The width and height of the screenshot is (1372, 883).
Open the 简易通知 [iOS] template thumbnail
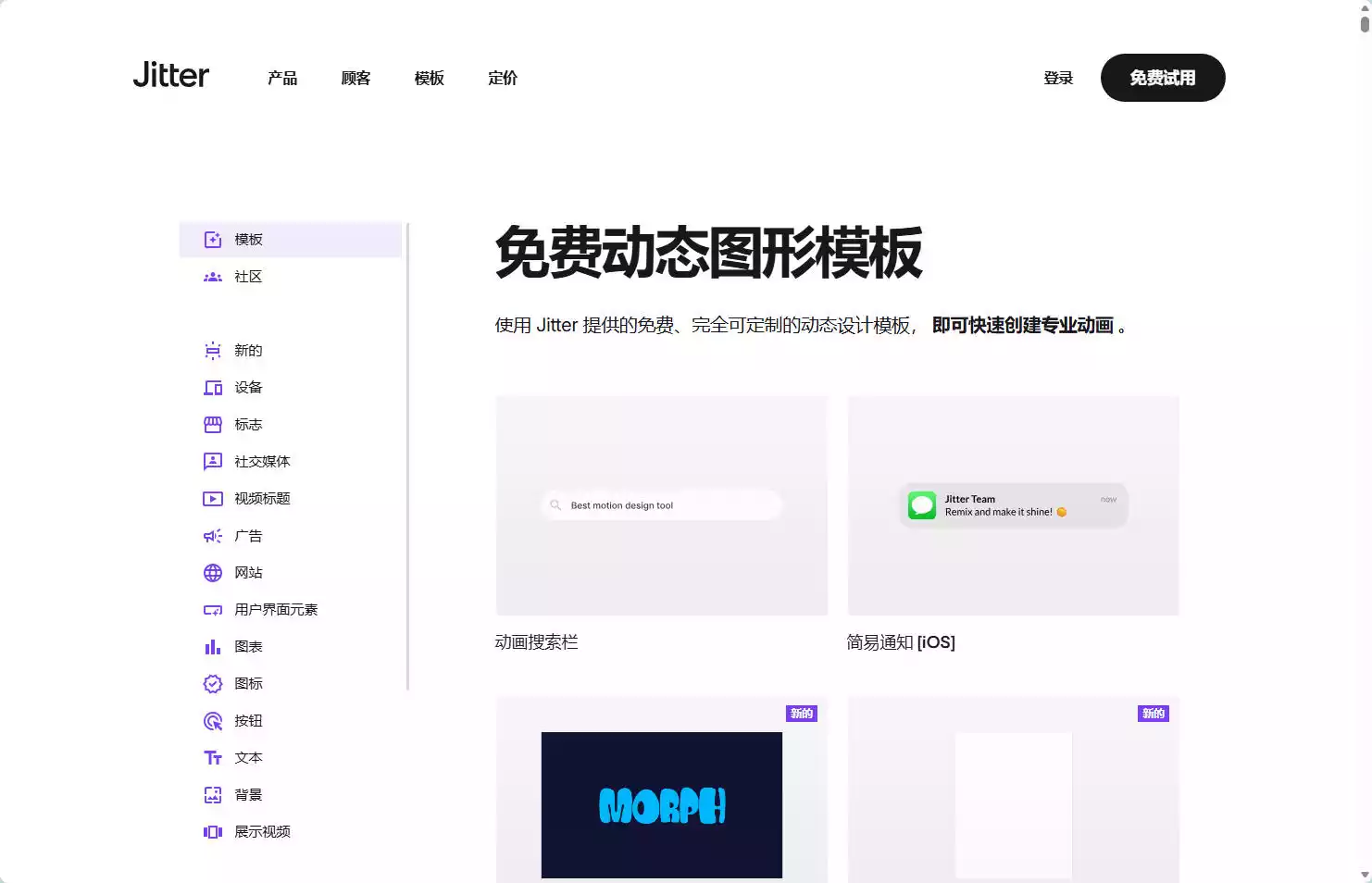coord(1014,505)
